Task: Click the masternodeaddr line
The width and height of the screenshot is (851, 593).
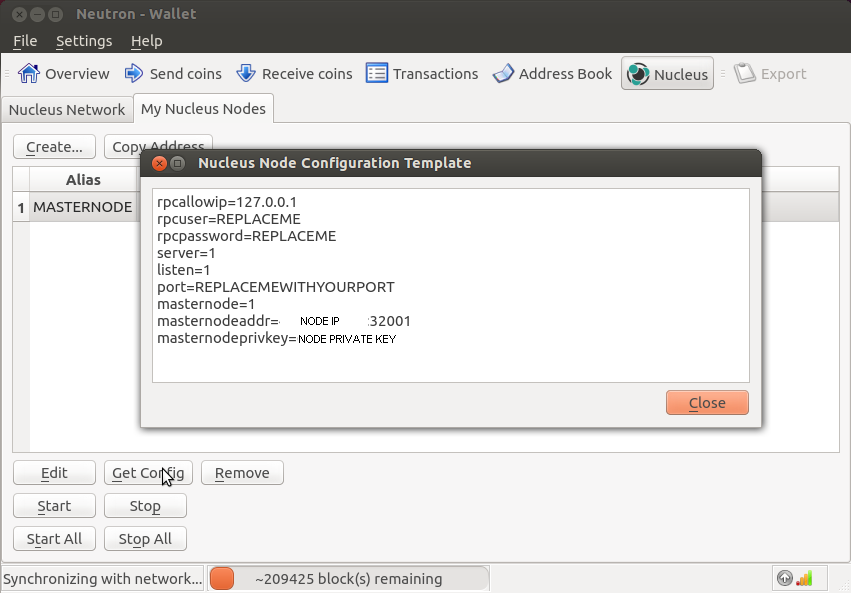Action: coord(284,321)
